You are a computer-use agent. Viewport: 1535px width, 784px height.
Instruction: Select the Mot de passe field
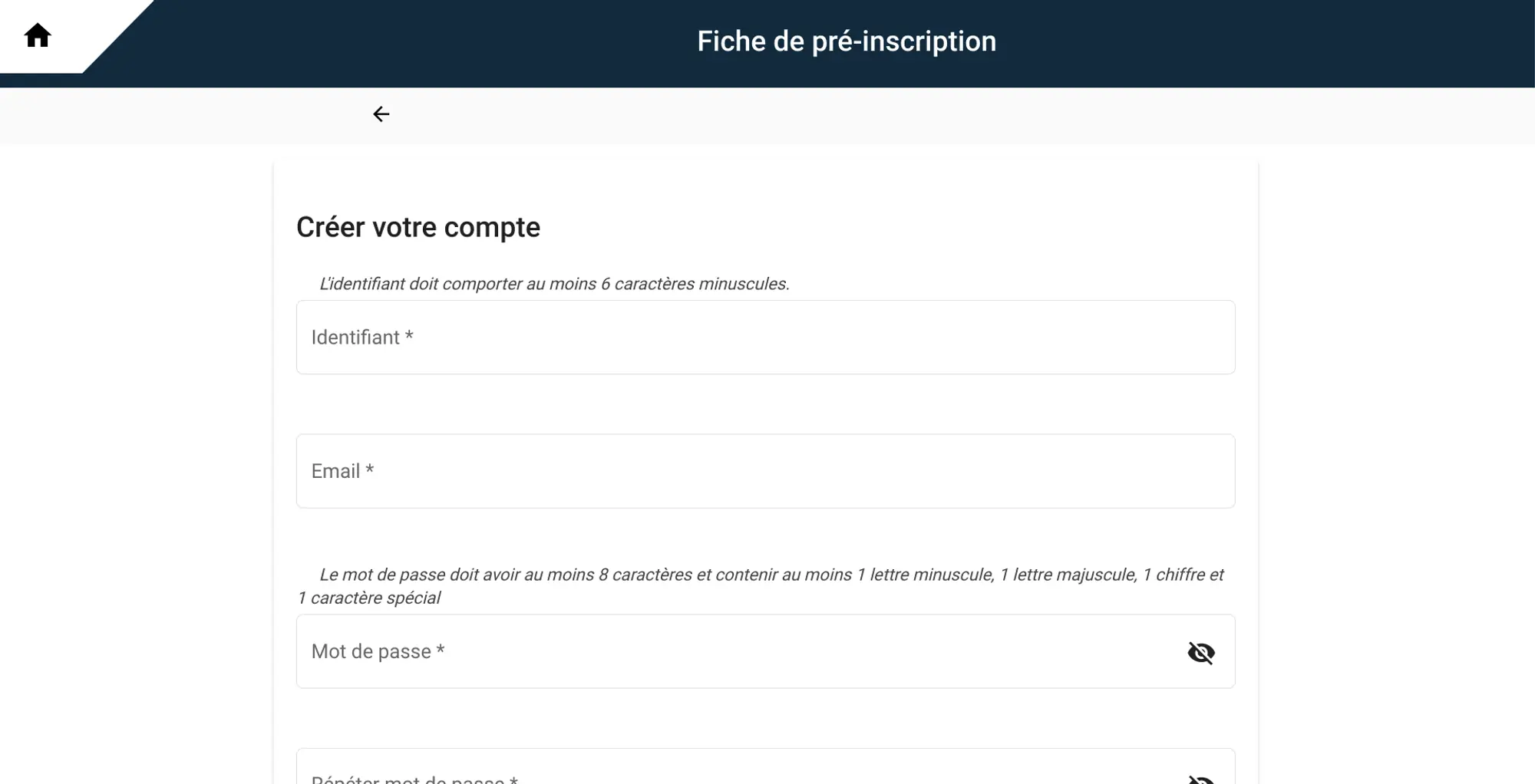tap(737, 651)
